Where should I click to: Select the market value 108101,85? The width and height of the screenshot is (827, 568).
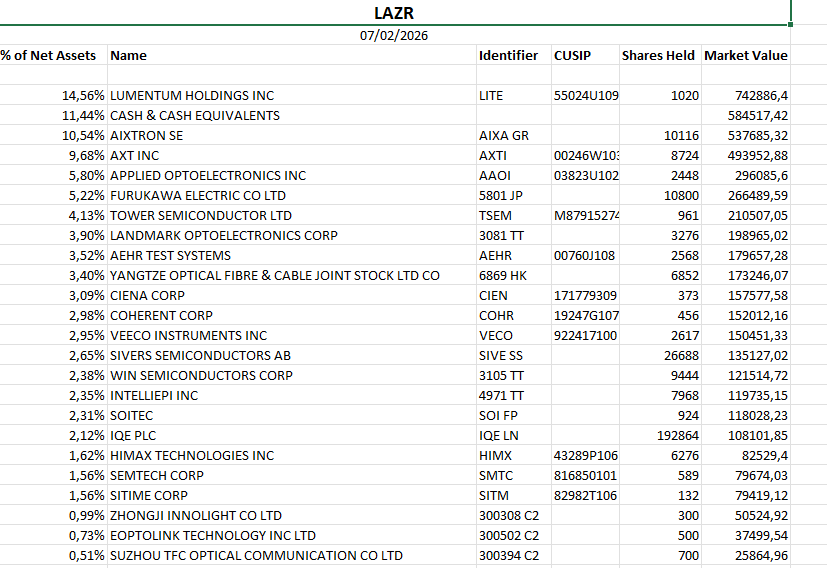point(746,436)
